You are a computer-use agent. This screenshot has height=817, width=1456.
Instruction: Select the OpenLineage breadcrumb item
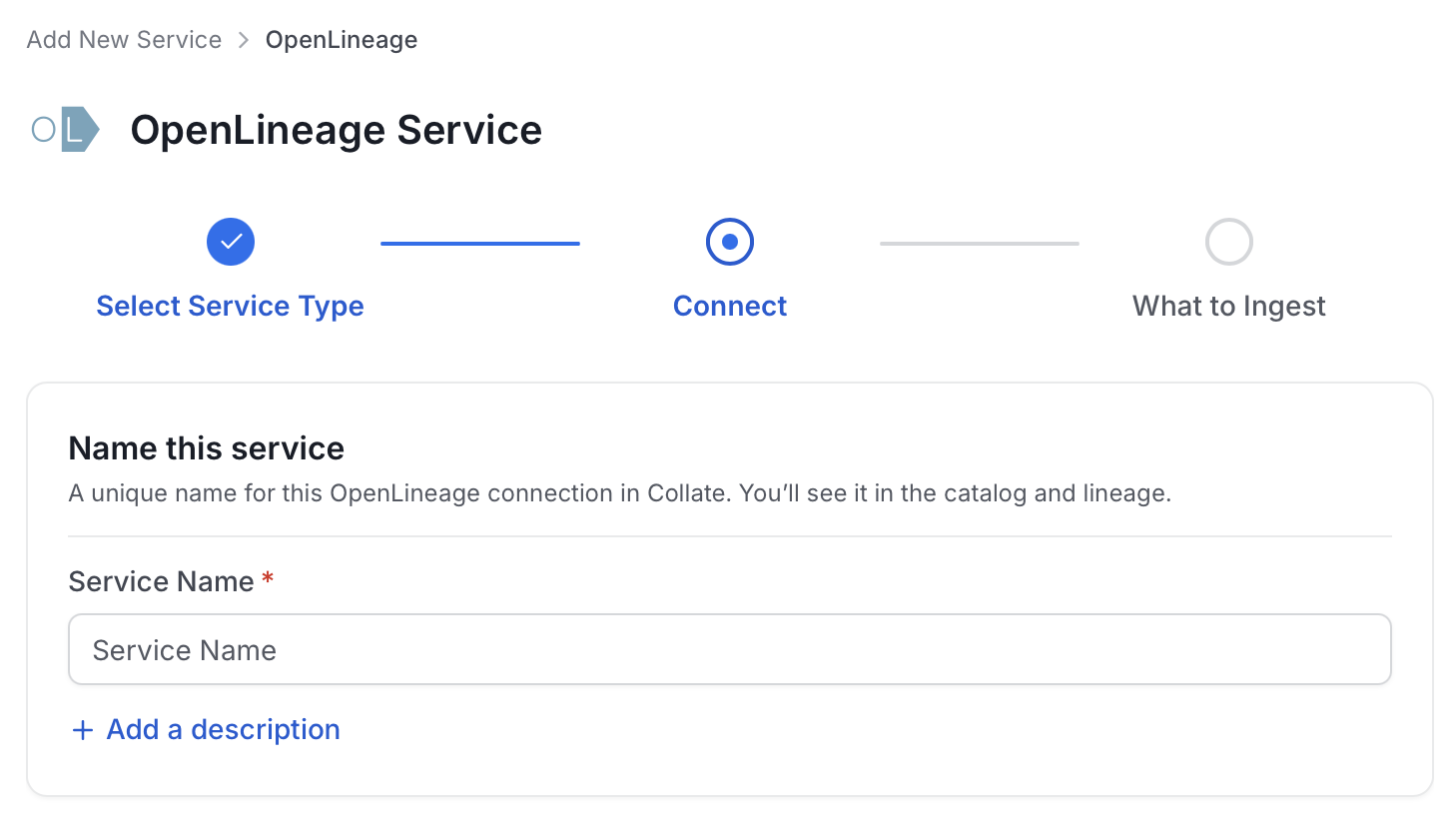[342, 40]
